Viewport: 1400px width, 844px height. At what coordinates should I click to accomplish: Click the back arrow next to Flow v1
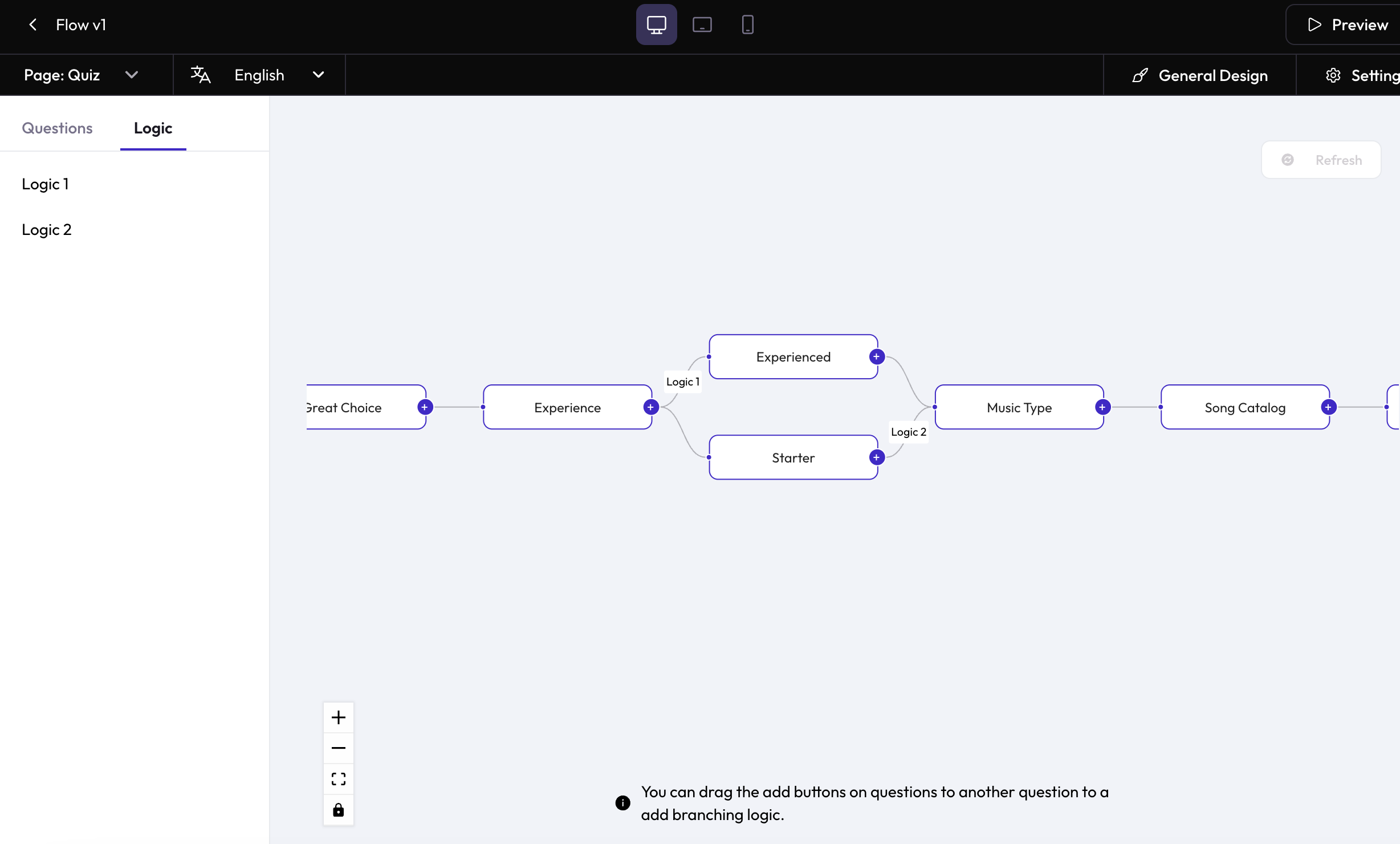point(33,25)
